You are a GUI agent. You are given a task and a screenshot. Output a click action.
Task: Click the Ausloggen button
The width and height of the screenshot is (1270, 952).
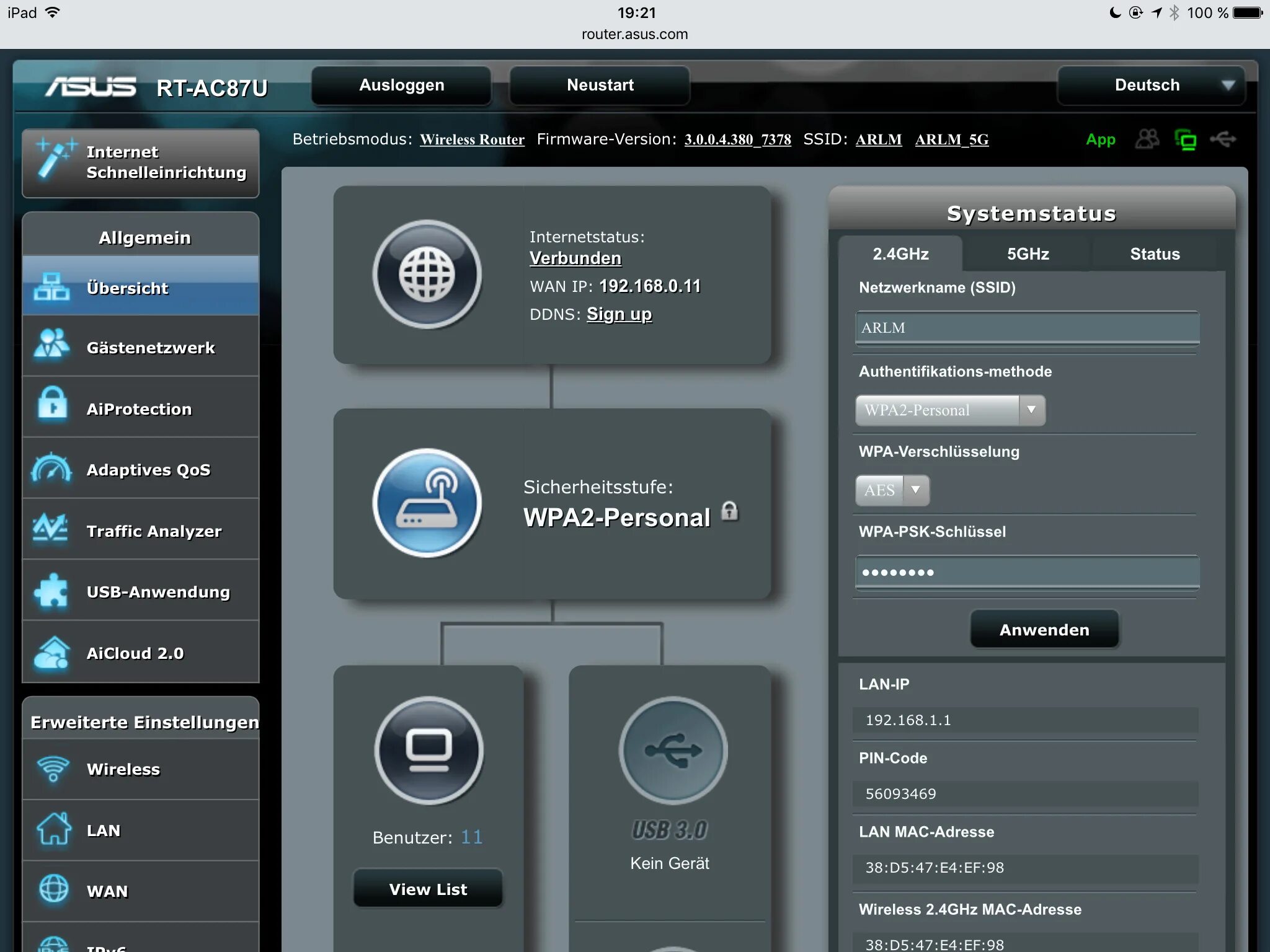pyautogui.click(x=401, y=85)
